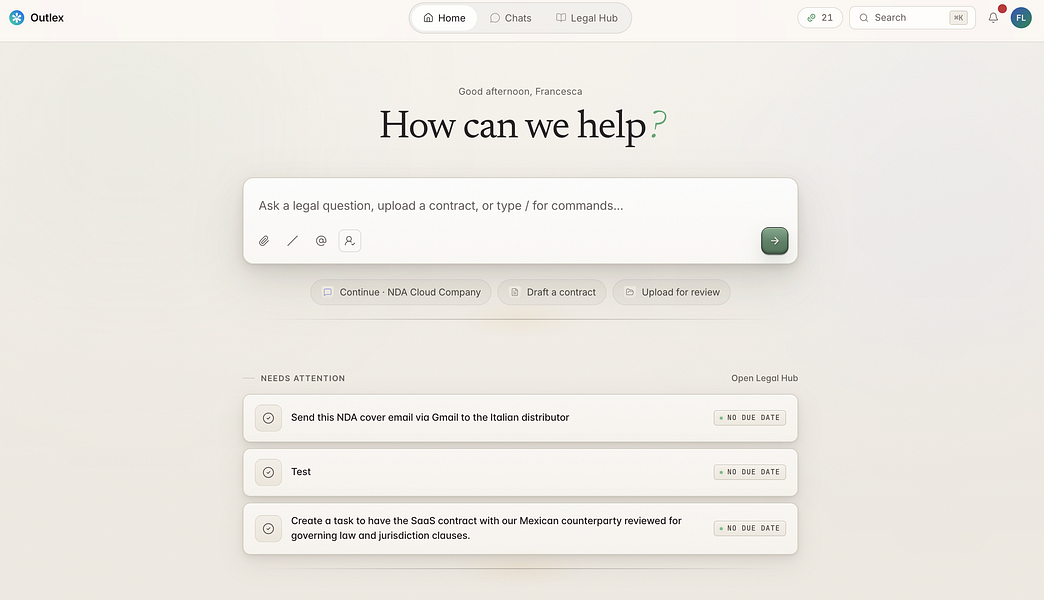Switch to the Chats tab
This screenshot has height=600, width=1044.
tap(511, 18)
